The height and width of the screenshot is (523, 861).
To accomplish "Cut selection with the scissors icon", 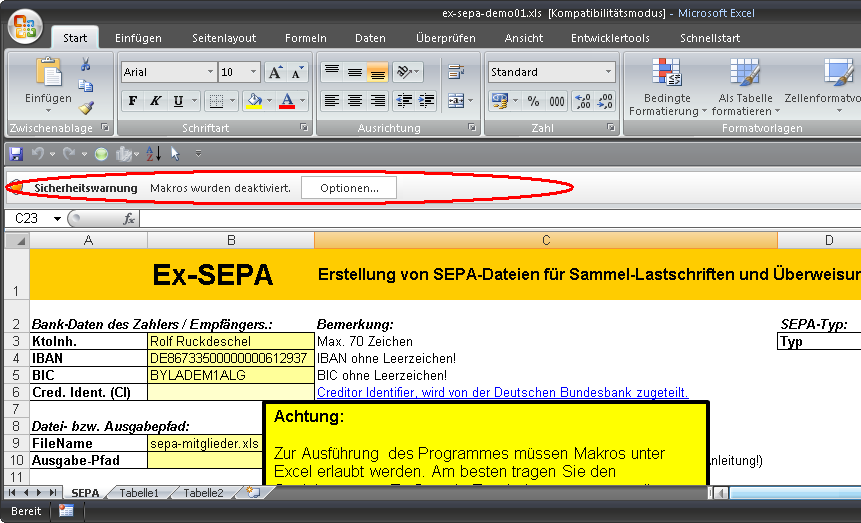I will pos(86,64).
